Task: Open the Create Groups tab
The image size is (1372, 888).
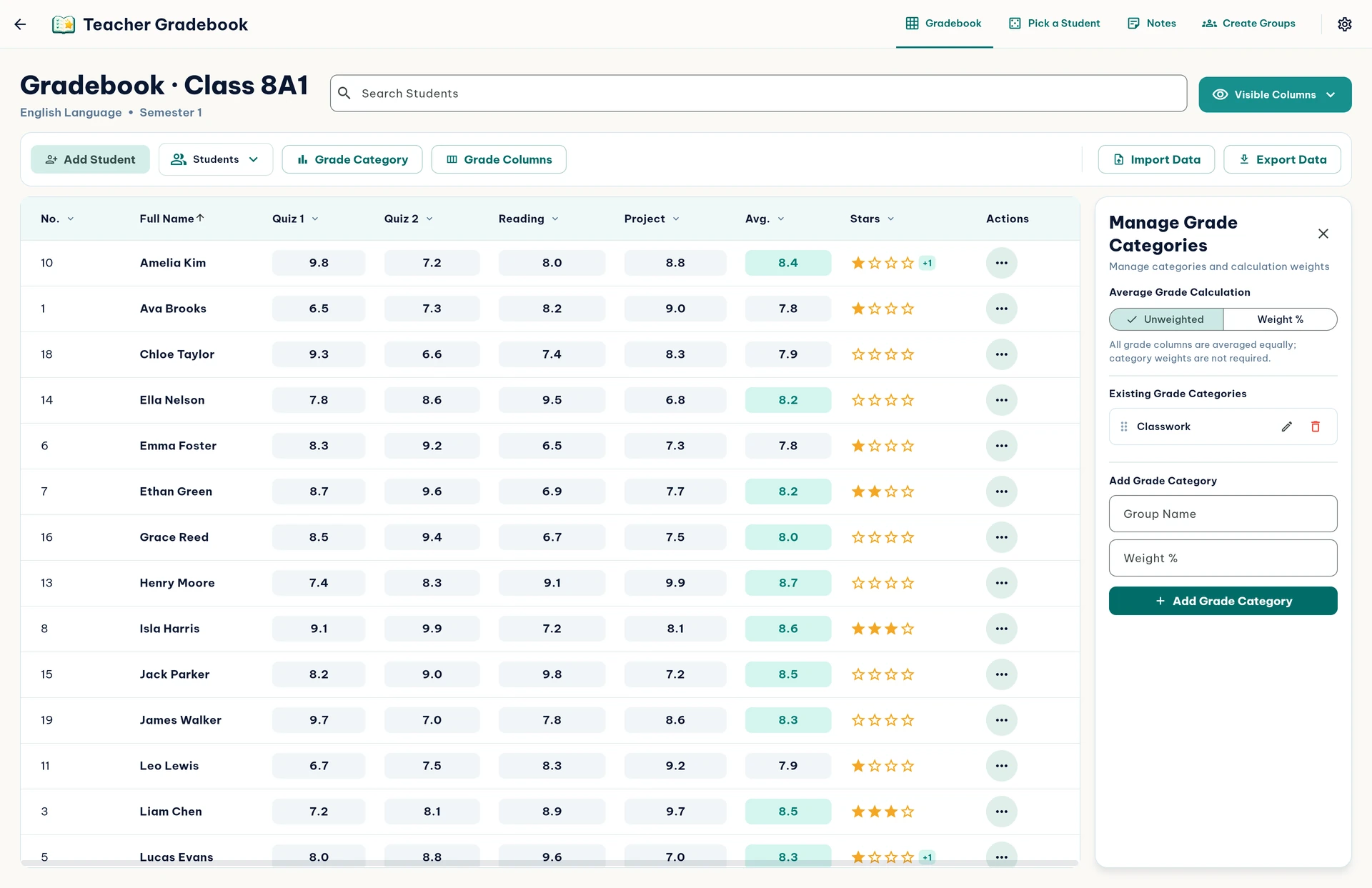Action: point(1249,24)
